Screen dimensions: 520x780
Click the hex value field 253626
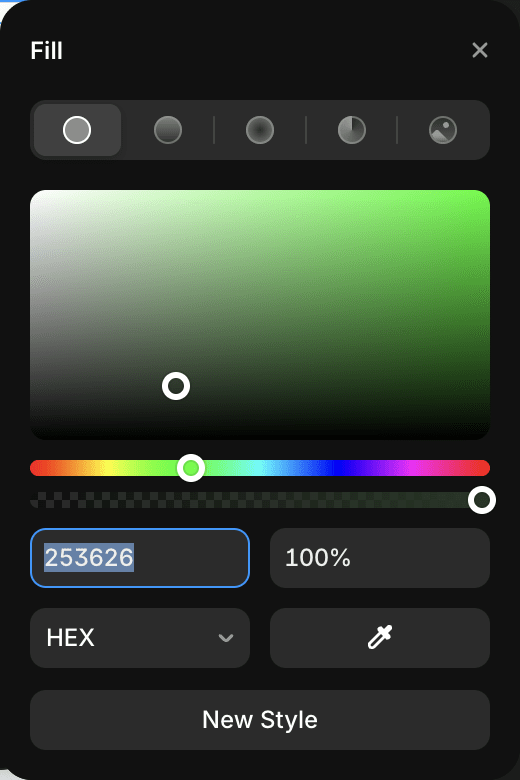140,558
